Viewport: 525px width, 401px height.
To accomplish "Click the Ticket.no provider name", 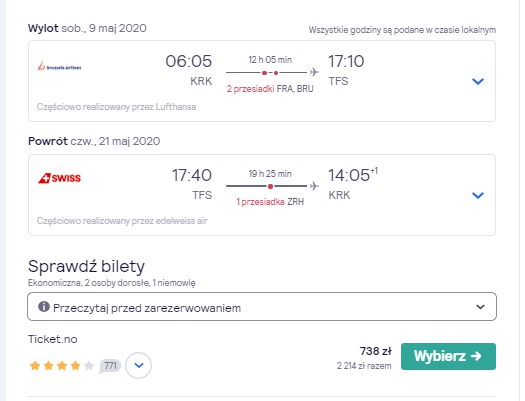I will click(x=53, y=339).
